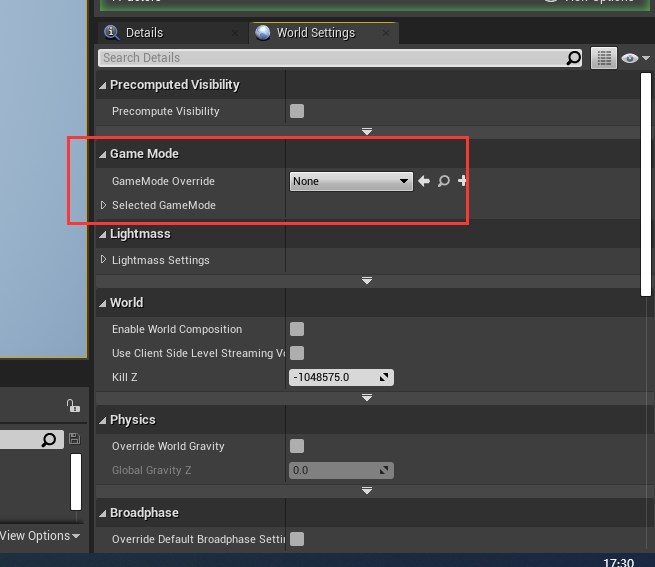Click the taskbar clock showing 17:30
Viewport: 655px width, 567px height.
[618, 562]
